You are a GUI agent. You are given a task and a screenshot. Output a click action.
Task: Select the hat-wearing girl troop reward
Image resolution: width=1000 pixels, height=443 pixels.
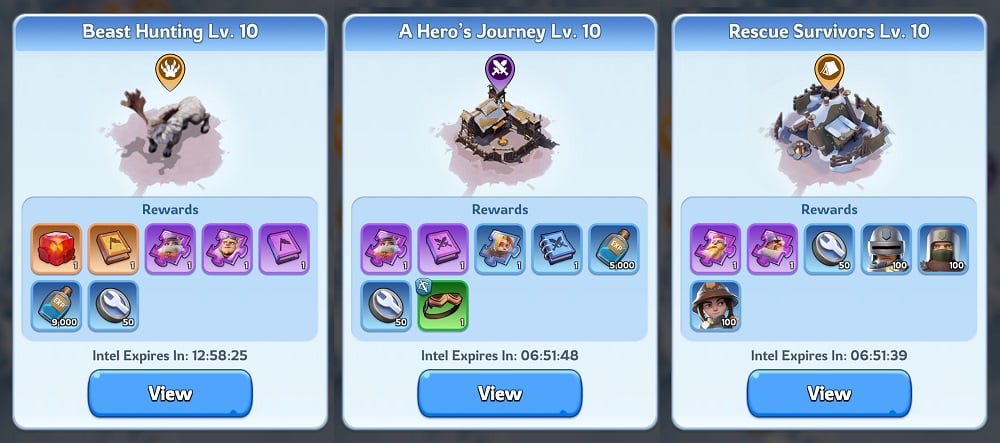pos(716,306)
